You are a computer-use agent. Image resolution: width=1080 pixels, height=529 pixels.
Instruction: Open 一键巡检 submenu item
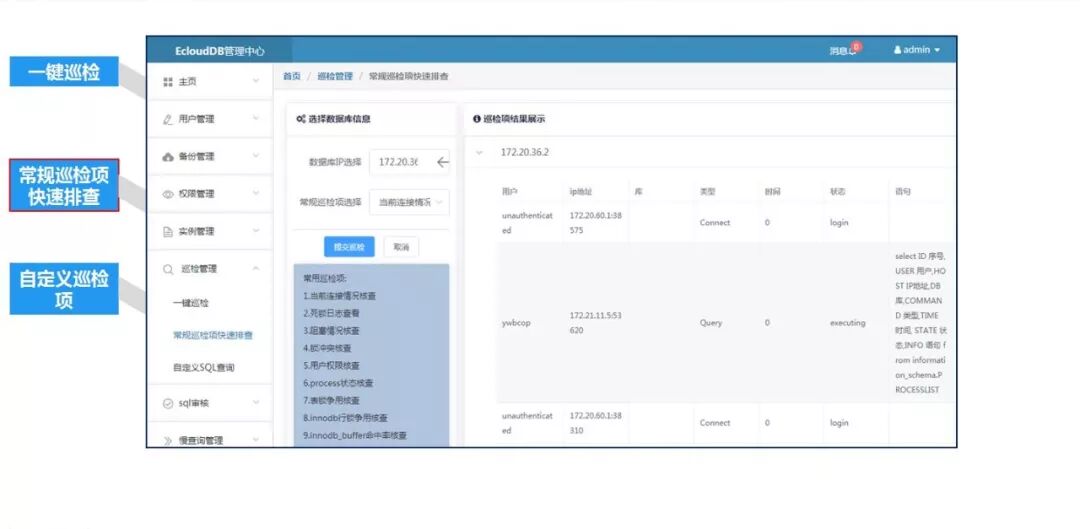(x=191, y=303)
